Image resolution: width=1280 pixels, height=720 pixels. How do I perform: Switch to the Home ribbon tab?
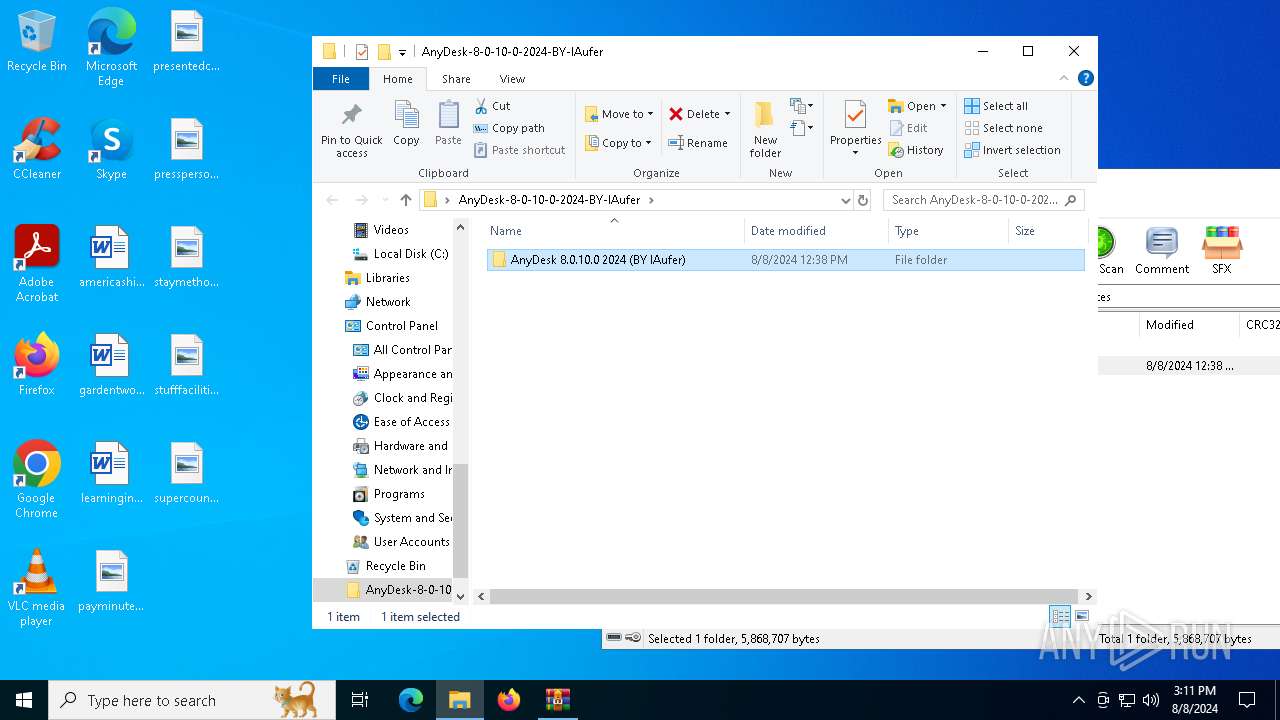coord(397,79)
